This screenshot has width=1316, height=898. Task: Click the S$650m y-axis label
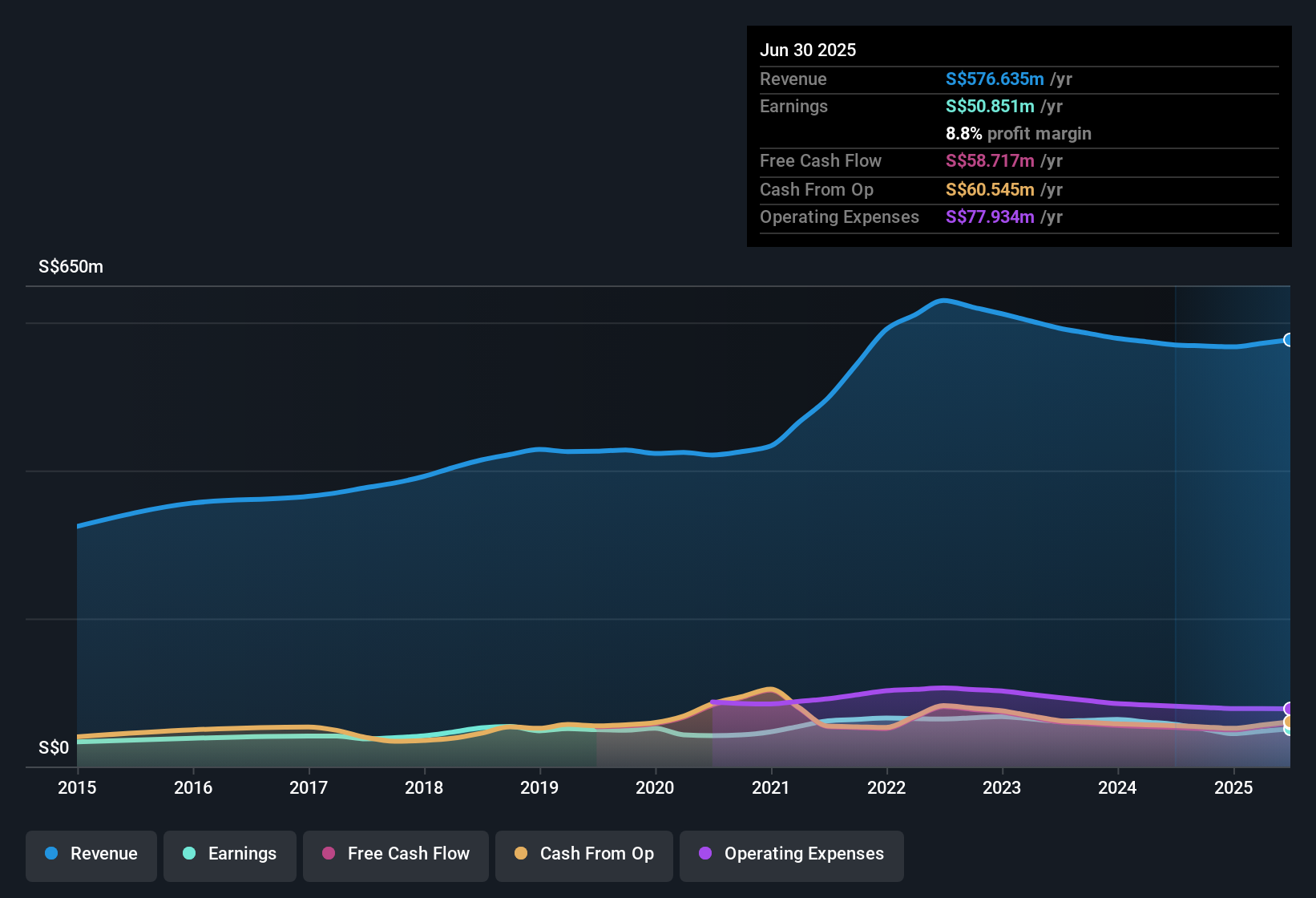71,266
